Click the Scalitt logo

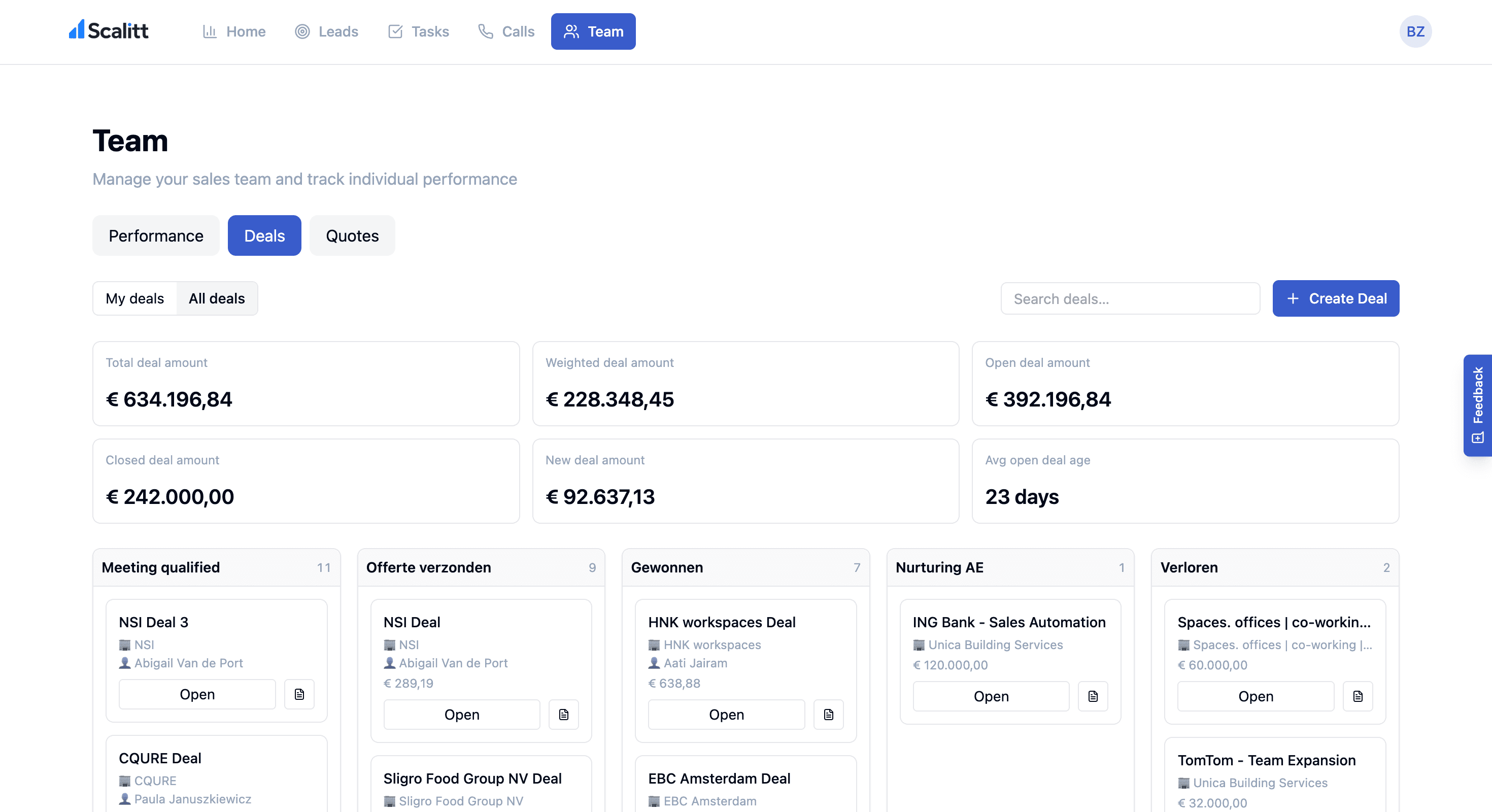click(109, 30)
